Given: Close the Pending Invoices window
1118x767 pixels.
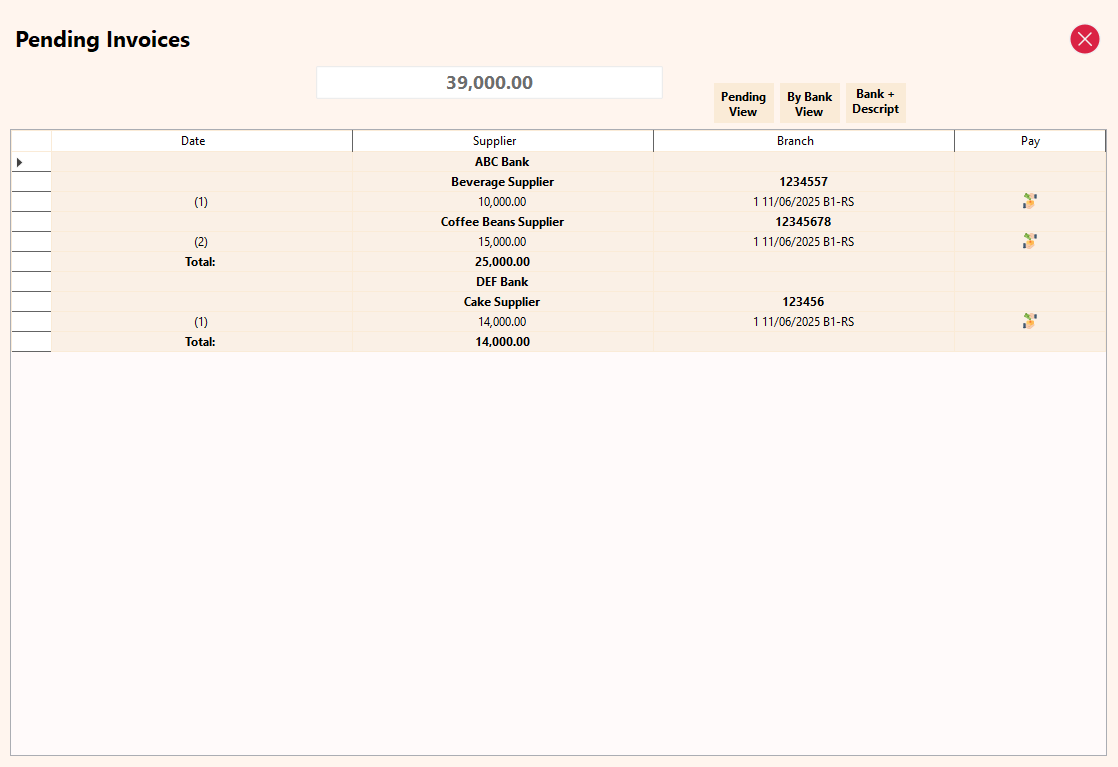Looking at the screenshot, I should tap(1084, 39).
